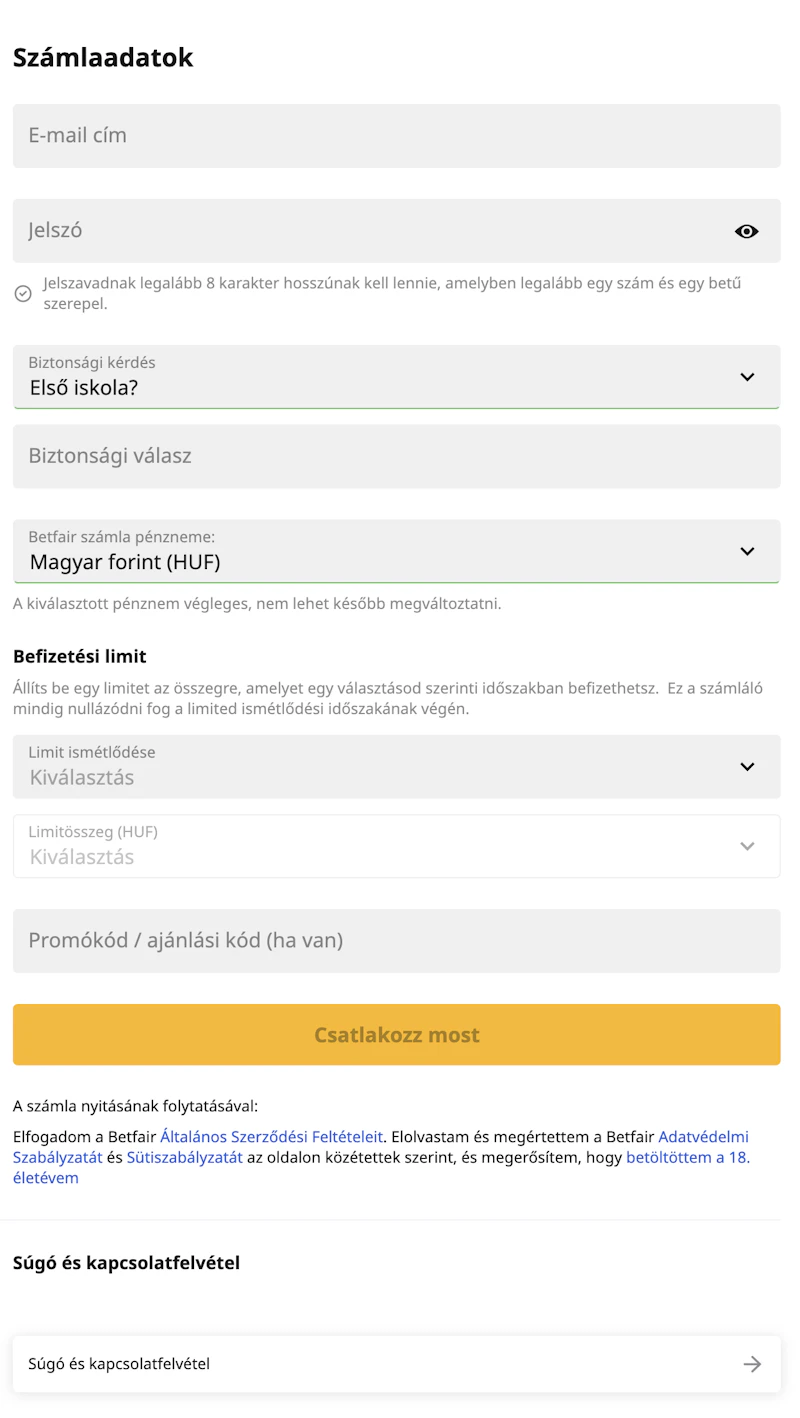Expand the Limit ismétlődése dropdown
The width and height of the screenshot is (800, 1418).
[x=746, y=767]
